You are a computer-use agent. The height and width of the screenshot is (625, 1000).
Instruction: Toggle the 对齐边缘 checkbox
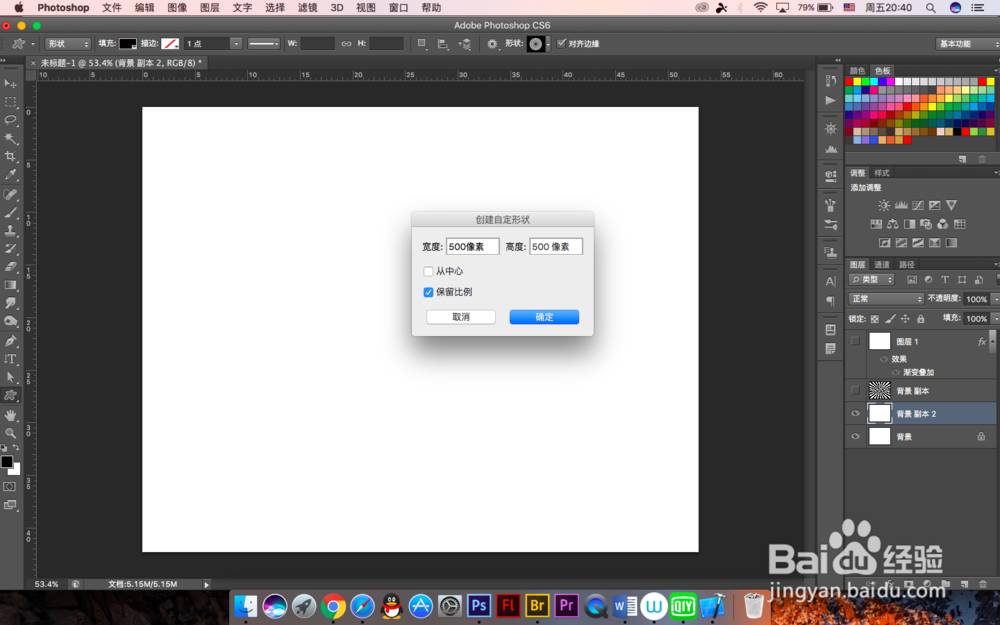click(561, 43)
